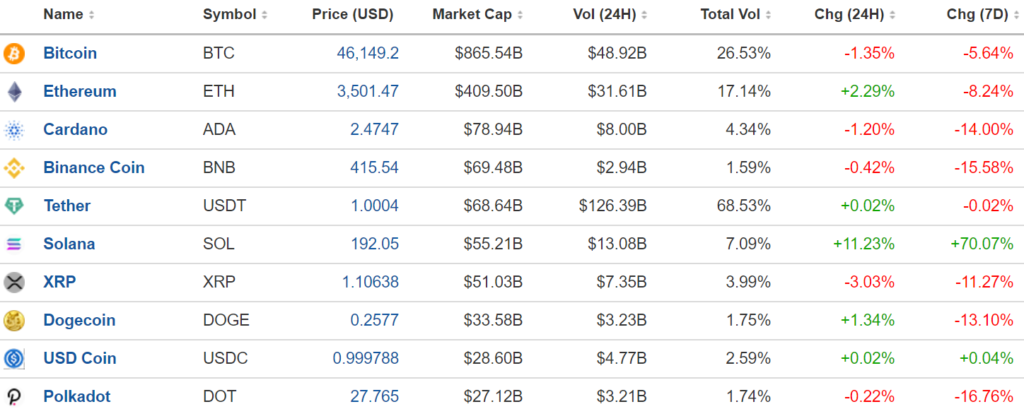This screenshot has width=1024, height=409.
Task: Click the USD Coin logo icon
Action: click(x=14, y=358)
